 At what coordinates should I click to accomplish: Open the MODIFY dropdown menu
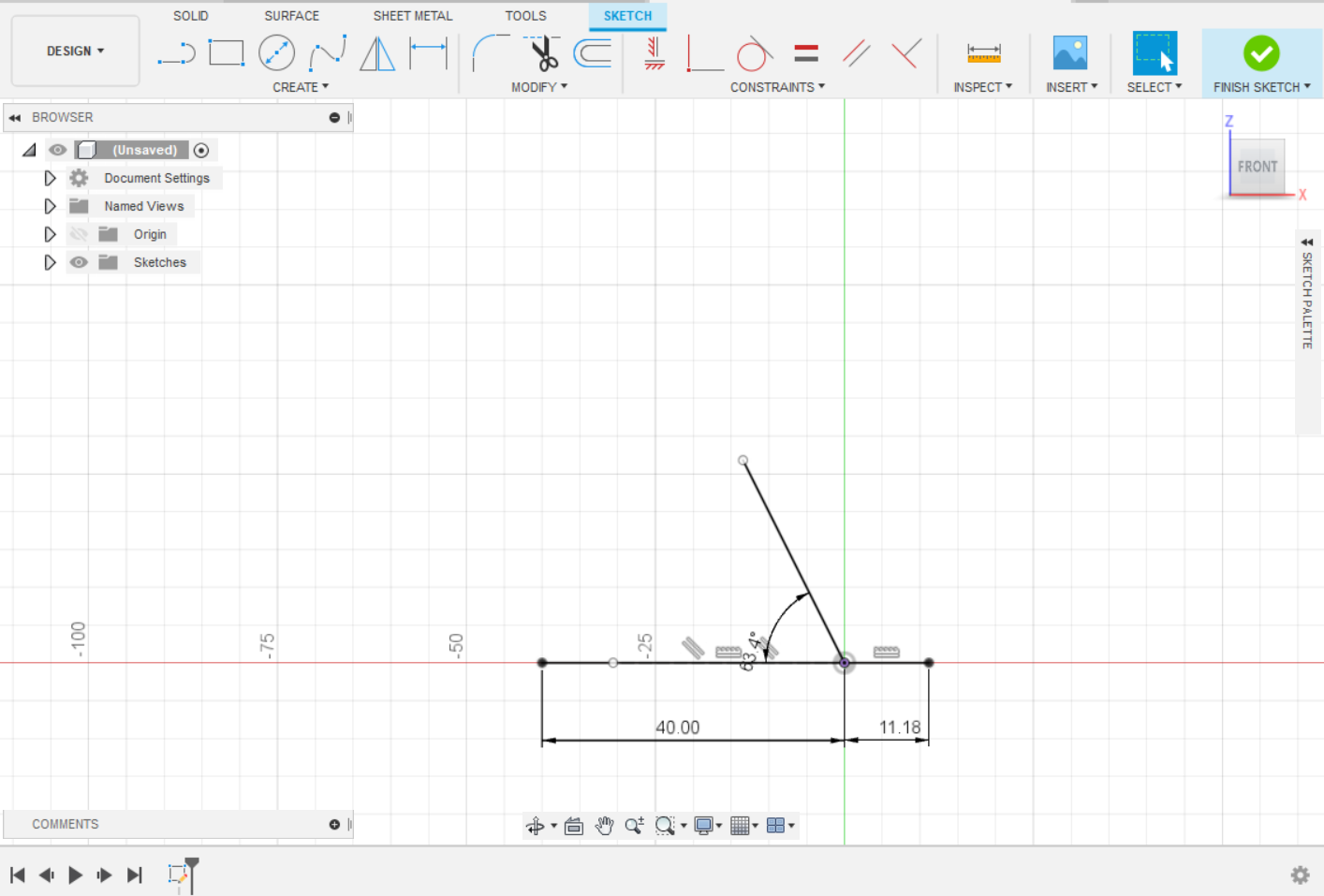pos(539,87)
